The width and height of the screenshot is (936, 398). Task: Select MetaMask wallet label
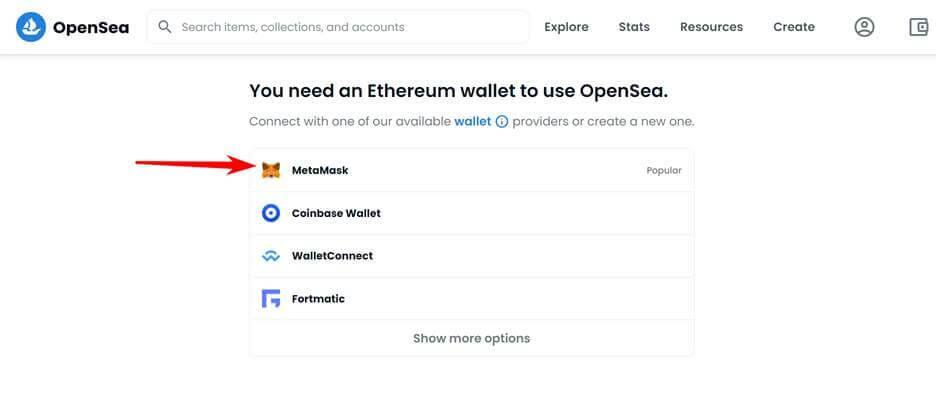[320, 171]
